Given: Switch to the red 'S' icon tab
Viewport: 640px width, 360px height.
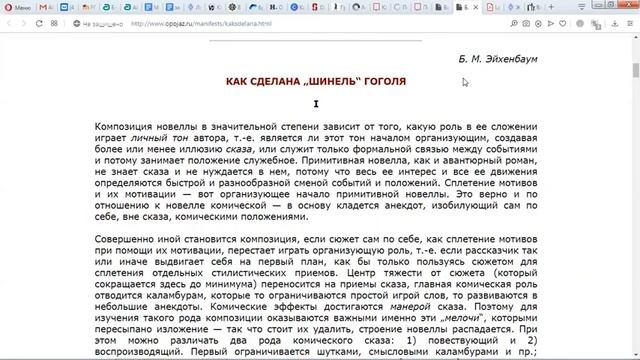Looking at the screenshot, I should pyautogui.click(x=318, y=7).
